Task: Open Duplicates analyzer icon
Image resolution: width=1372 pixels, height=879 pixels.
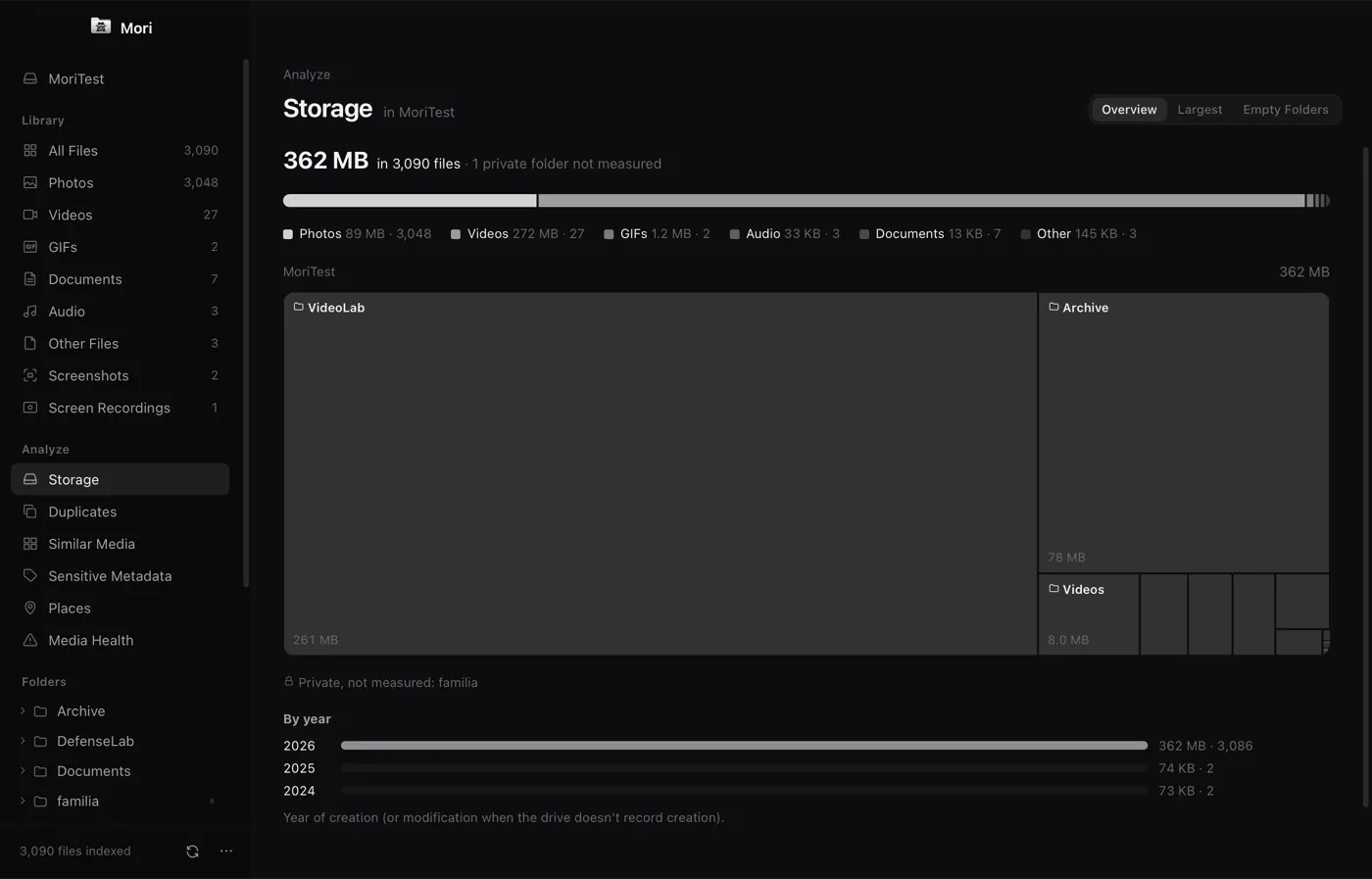Action: tap(30, 512)
